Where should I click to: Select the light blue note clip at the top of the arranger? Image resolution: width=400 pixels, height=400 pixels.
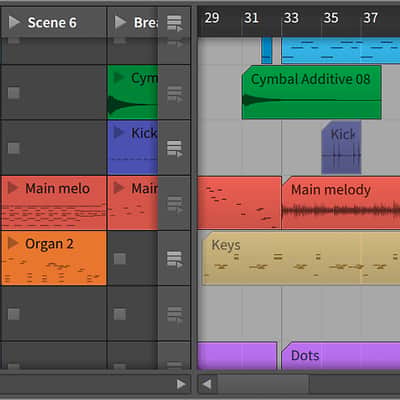pos(341,50)
